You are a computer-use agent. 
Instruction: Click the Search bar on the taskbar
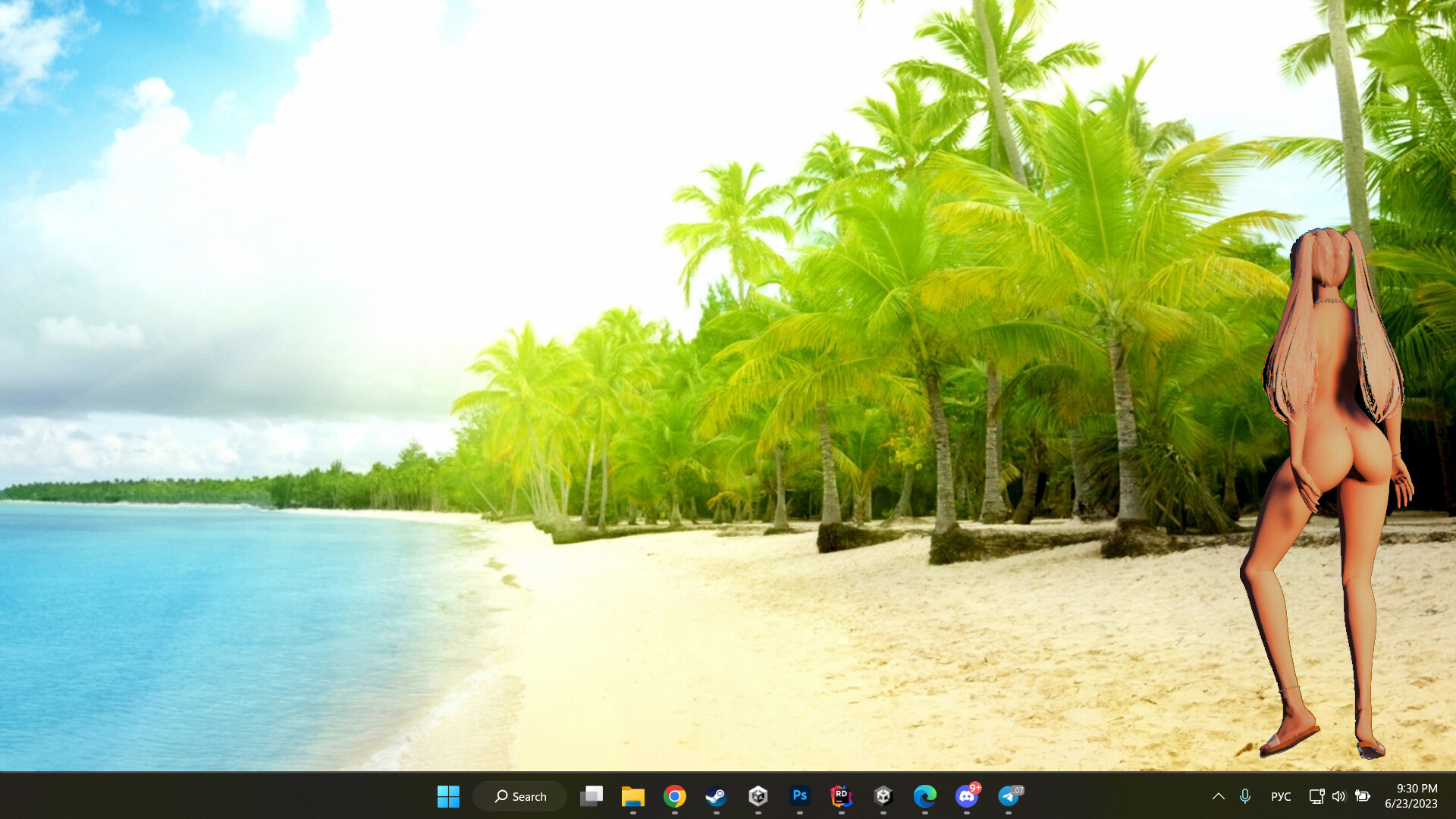519,796
